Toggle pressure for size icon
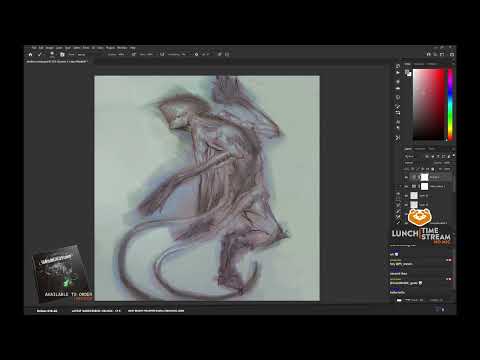The height and width of the screenshot is (360, 480). pyautogui.click(x=220, y=54)
